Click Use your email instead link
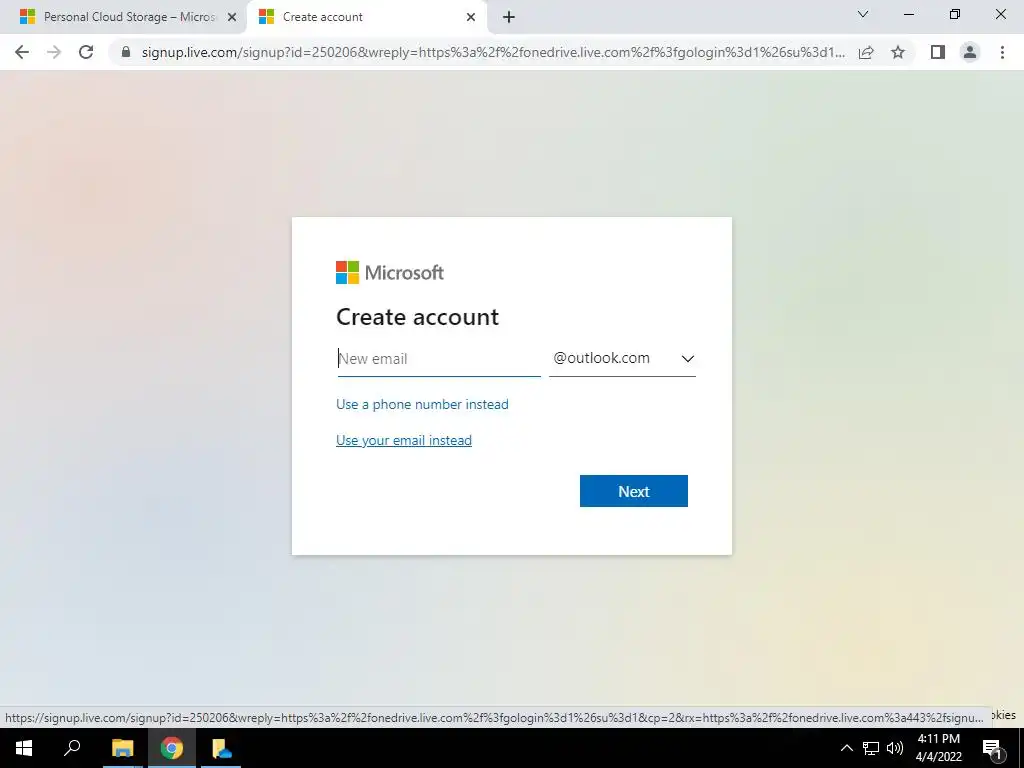The width and height of the screenshot is (1024, 768). tap(404, 440)
